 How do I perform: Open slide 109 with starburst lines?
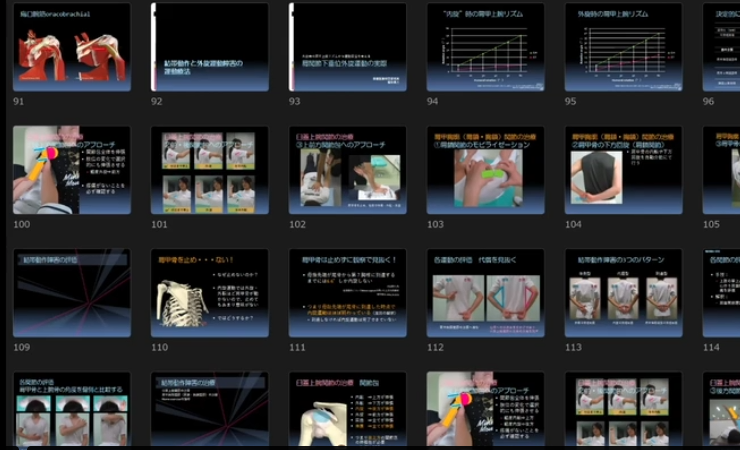coord(71,293)
